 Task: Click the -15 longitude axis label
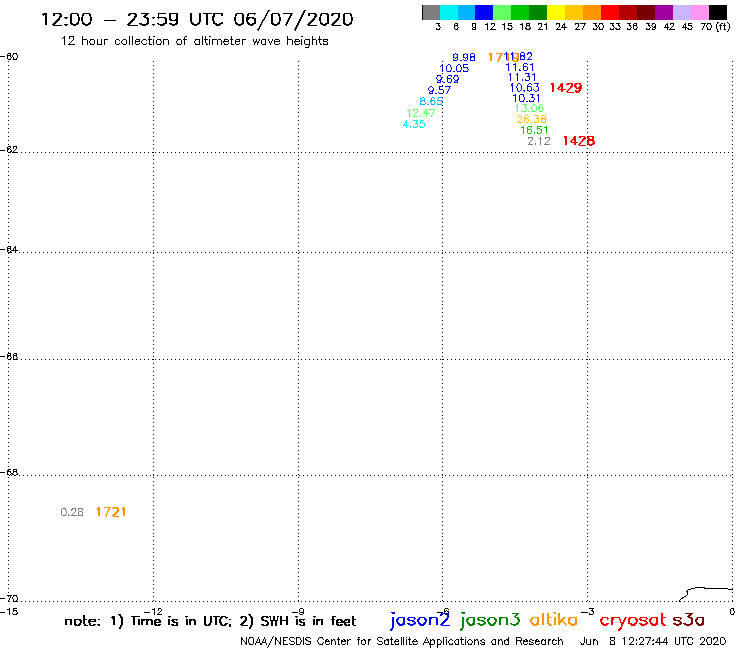(9, 612)
